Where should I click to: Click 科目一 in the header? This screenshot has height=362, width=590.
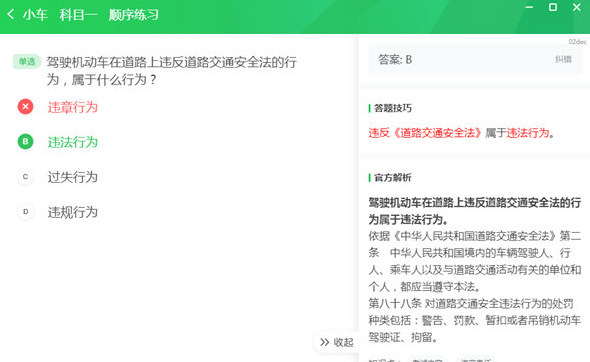tap(78, 15)
